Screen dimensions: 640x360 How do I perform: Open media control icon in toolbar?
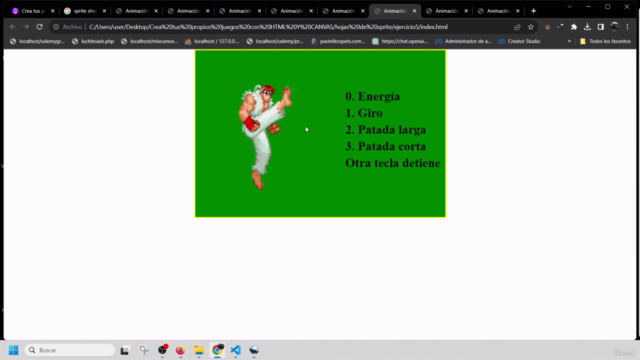(x=560, y=27)
